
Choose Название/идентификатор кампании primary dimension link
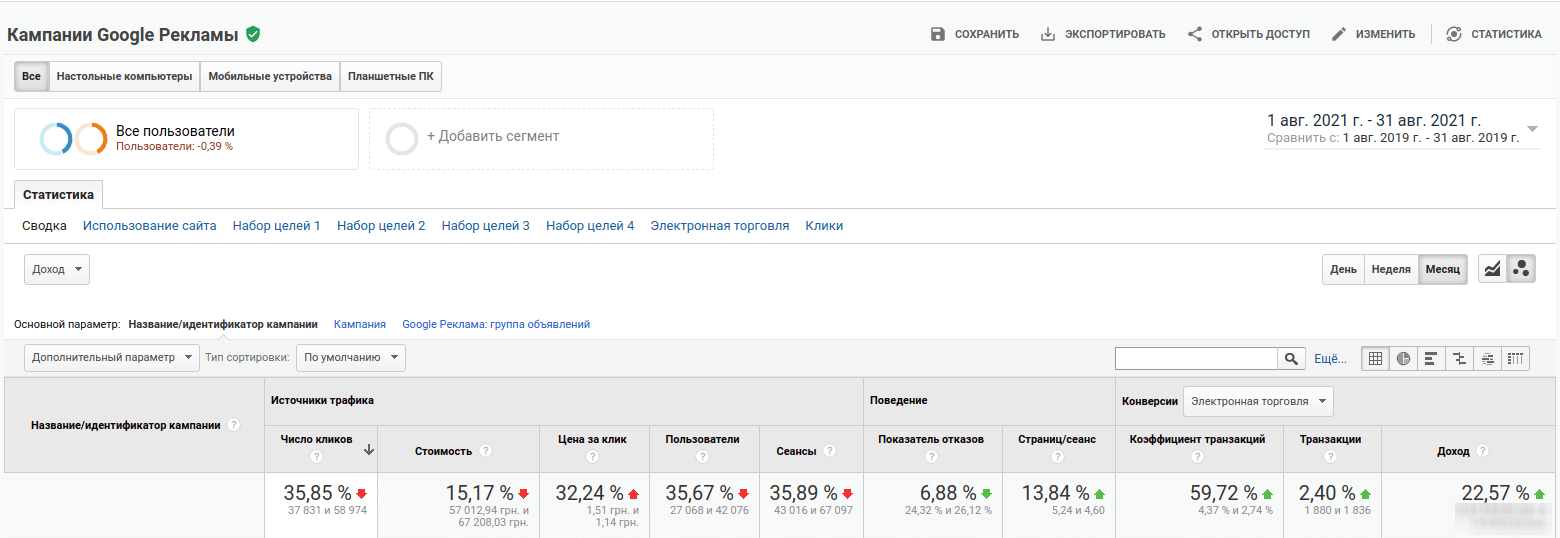223,324
